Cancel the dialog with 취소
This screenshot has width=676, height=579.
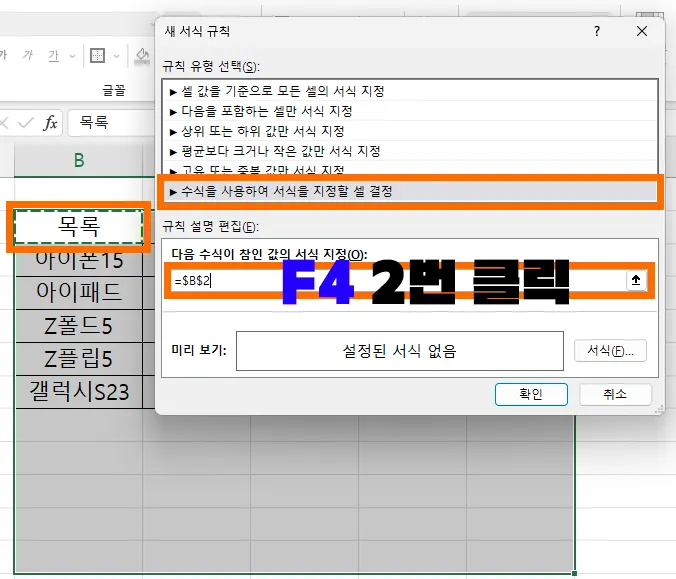click(x=615, y=394)
